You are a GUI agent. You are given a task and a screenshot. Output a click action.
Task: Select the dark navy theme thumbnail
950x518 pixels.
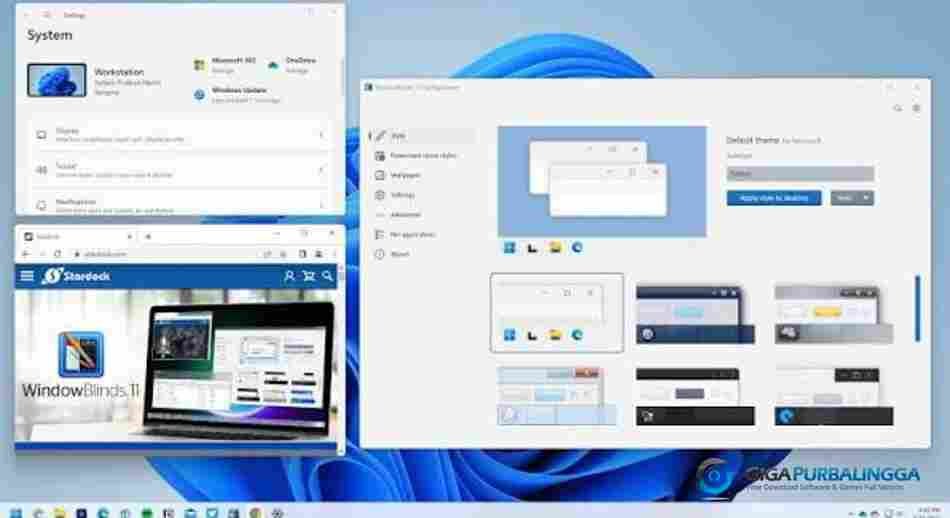tap(695, 315)
